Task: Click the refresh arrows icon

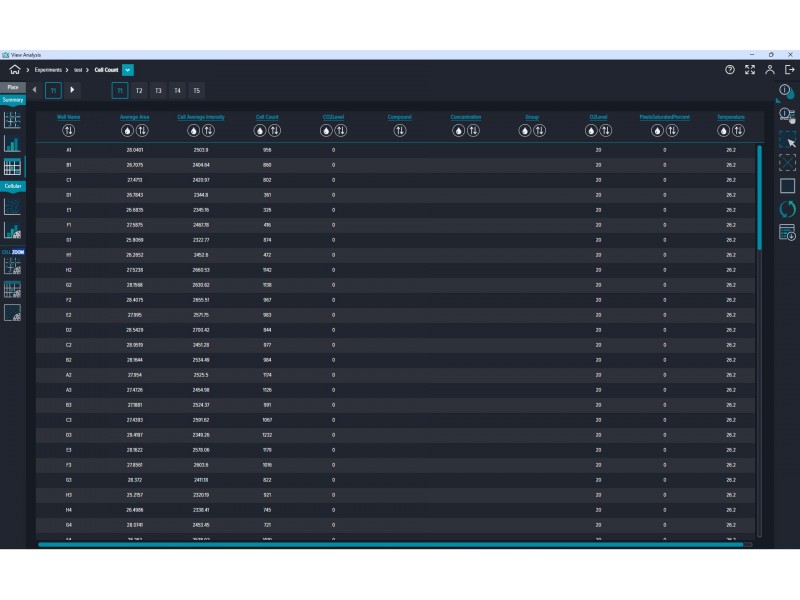Action: point(787,209)
